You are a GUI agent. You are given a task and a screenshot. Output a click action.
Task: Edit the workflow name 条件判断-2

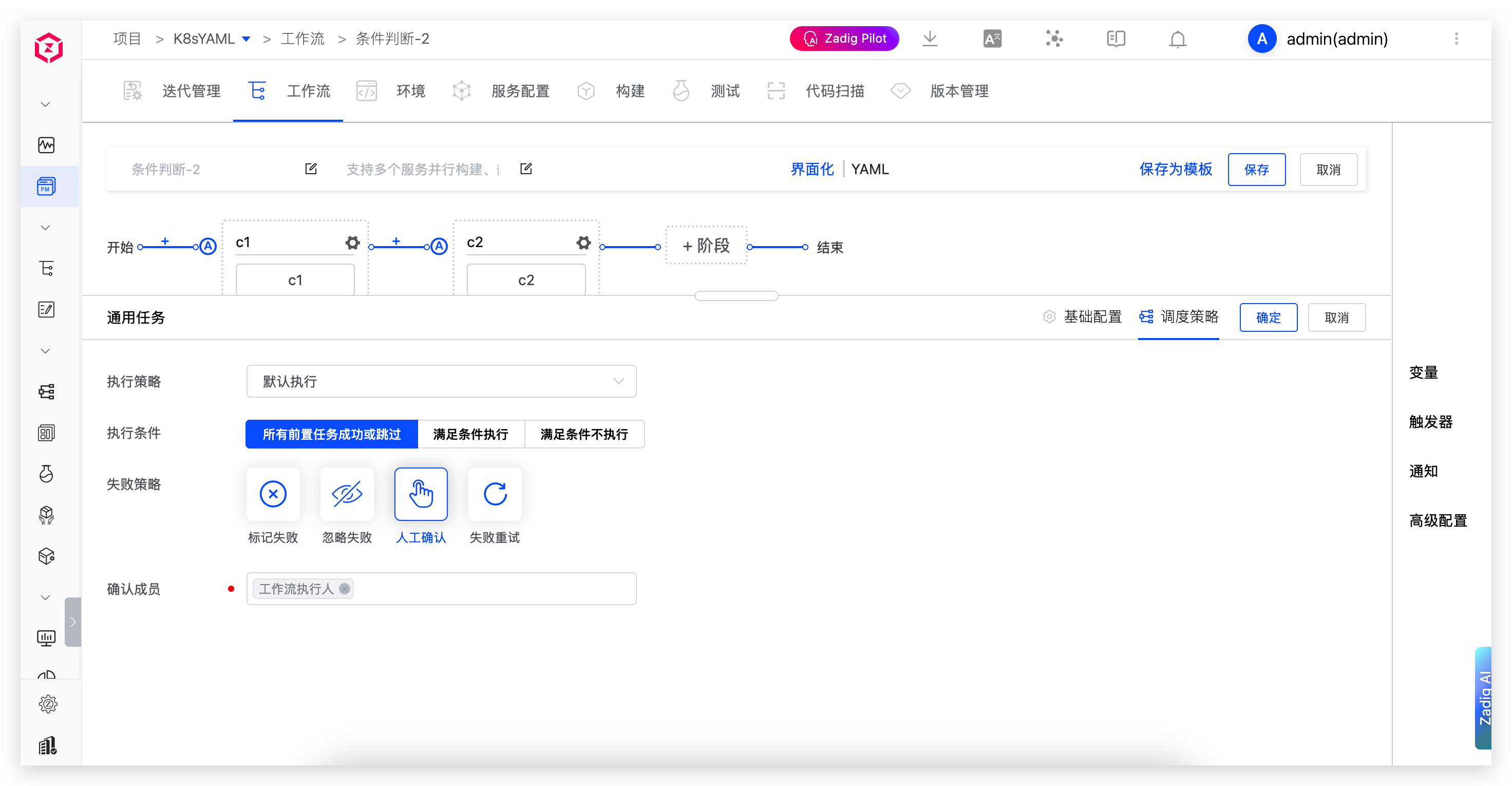[311, 169]
